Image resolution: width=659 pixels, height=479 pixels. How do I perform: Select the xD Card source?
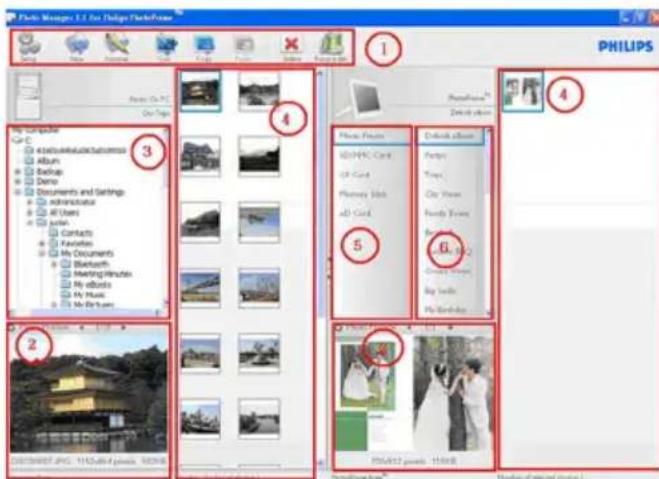[355, 213]
